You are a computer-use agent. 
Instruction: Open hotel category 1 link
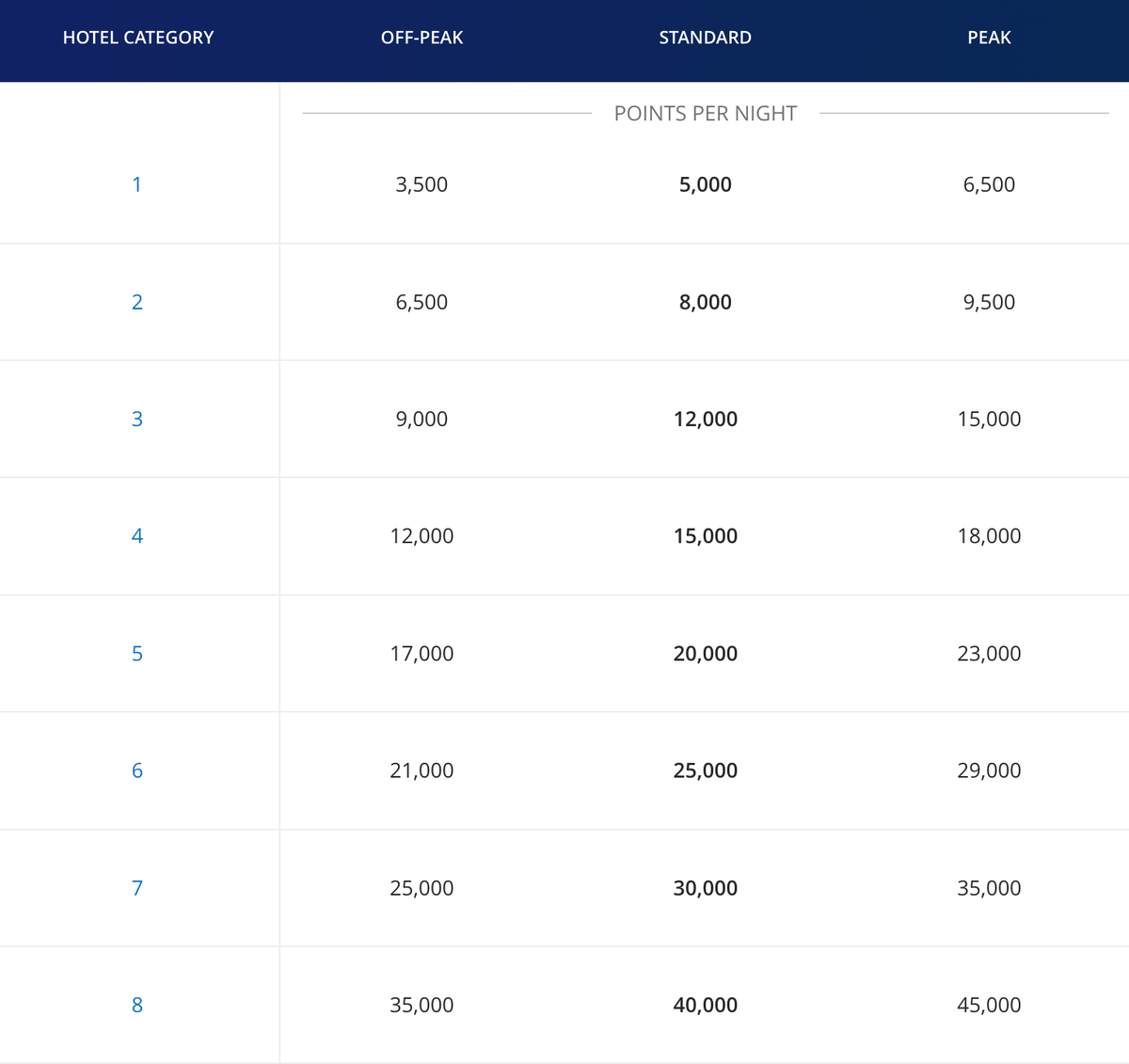coord(137,184)
